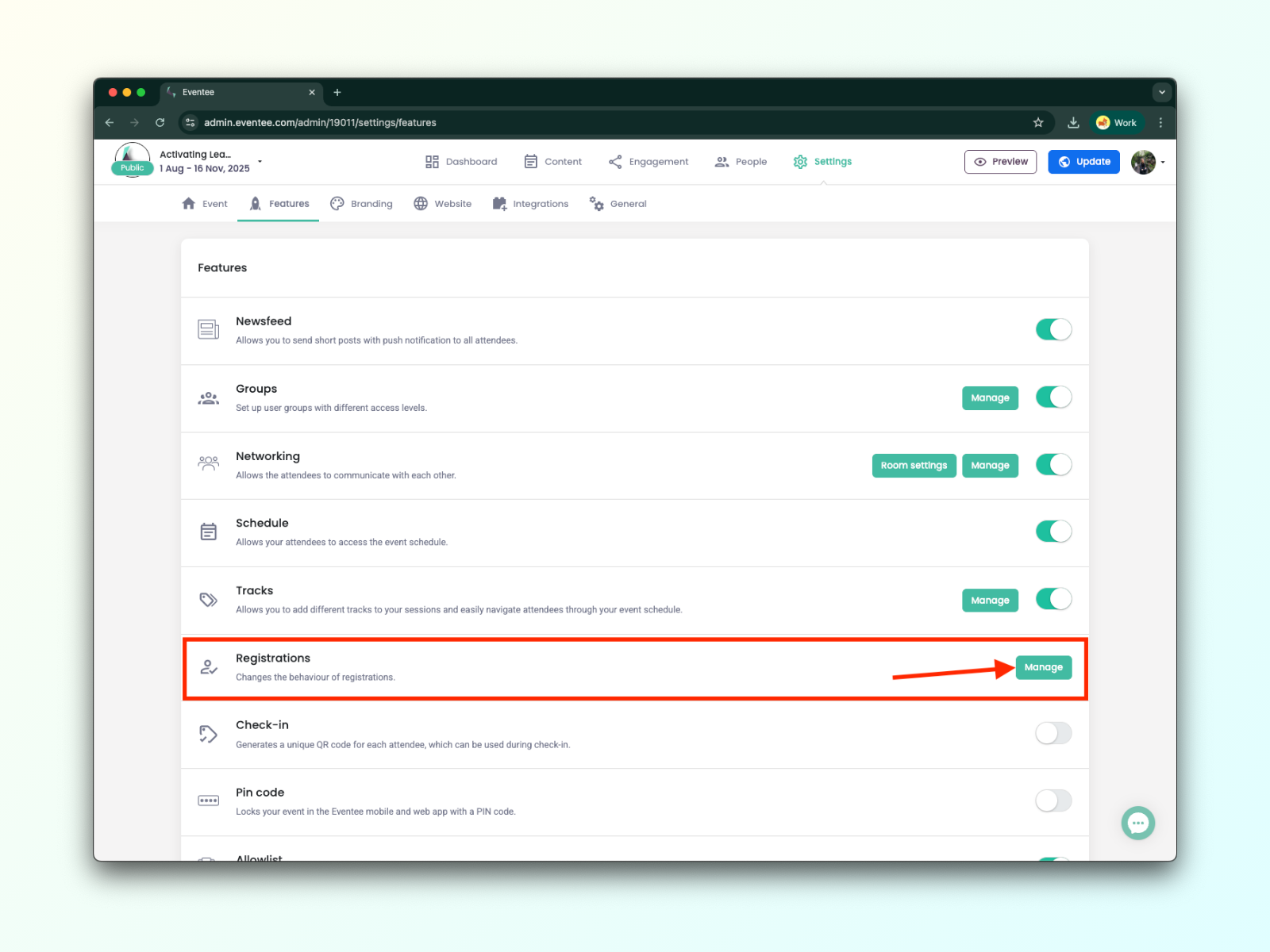
Task: Open the Dashboard menu
Action: pyautogui.click(x=461, y=162)
